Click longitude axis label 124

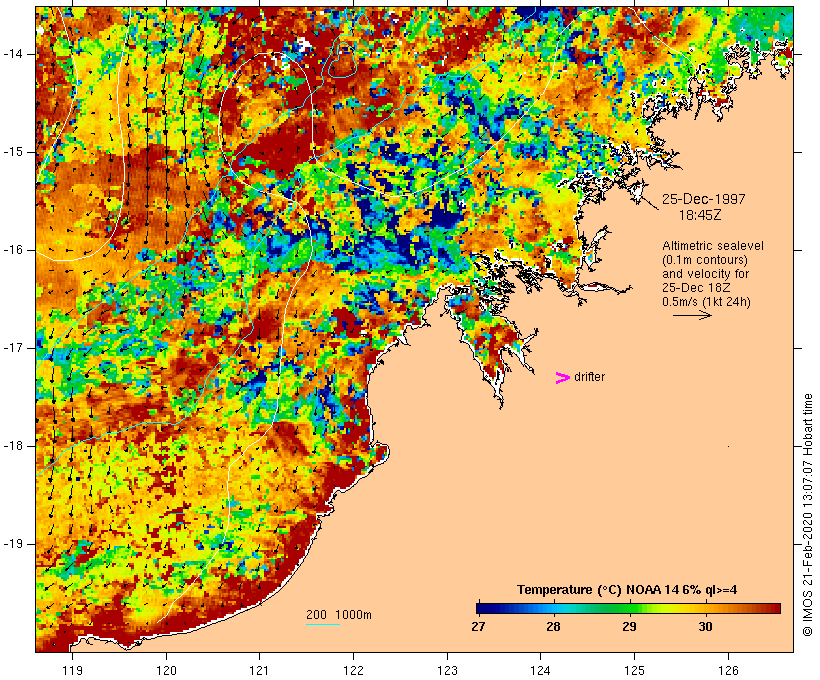[540, 670]
